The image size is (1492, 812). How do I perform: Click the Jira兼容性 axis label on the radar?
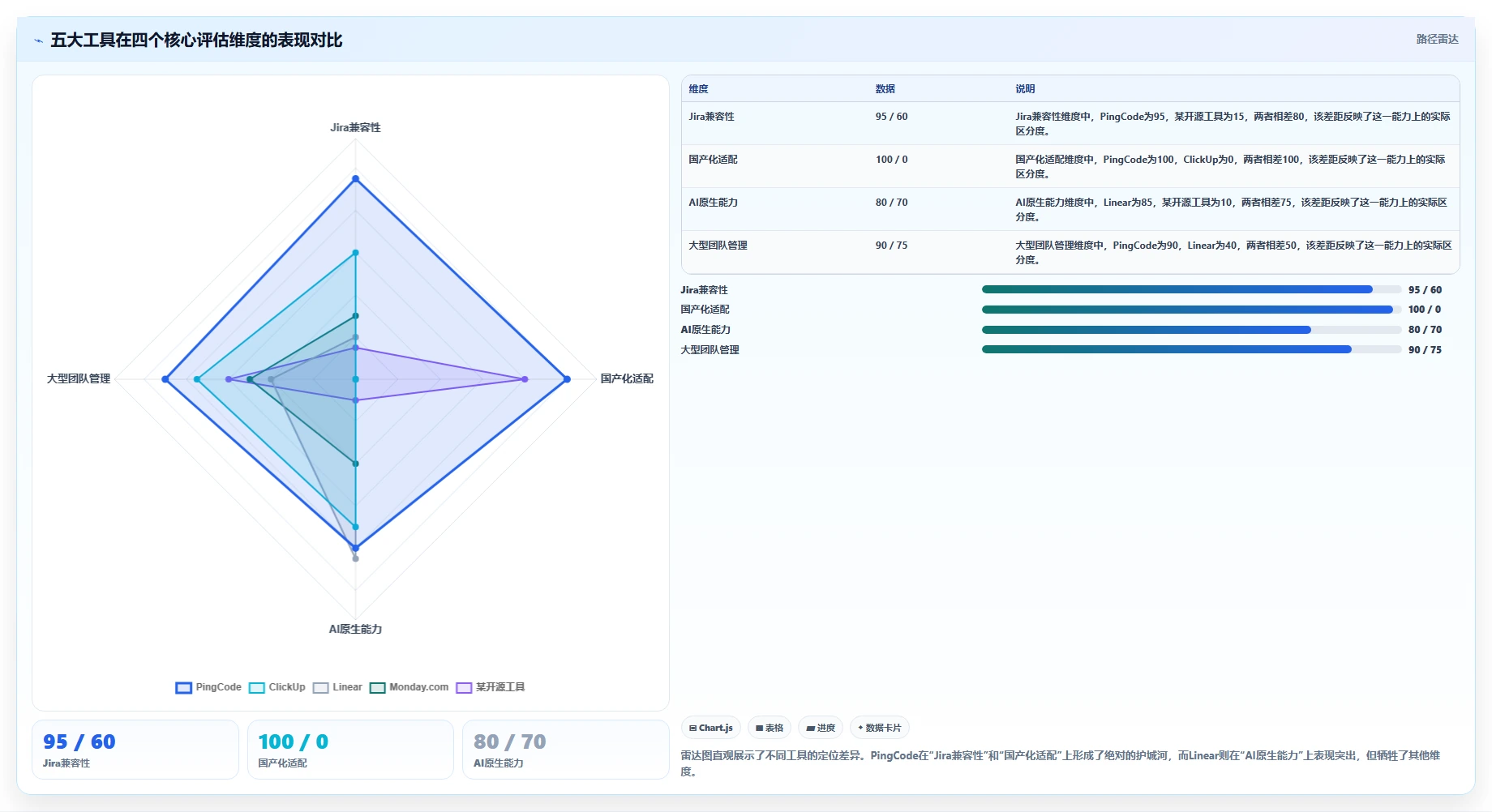tap(355, 128)
